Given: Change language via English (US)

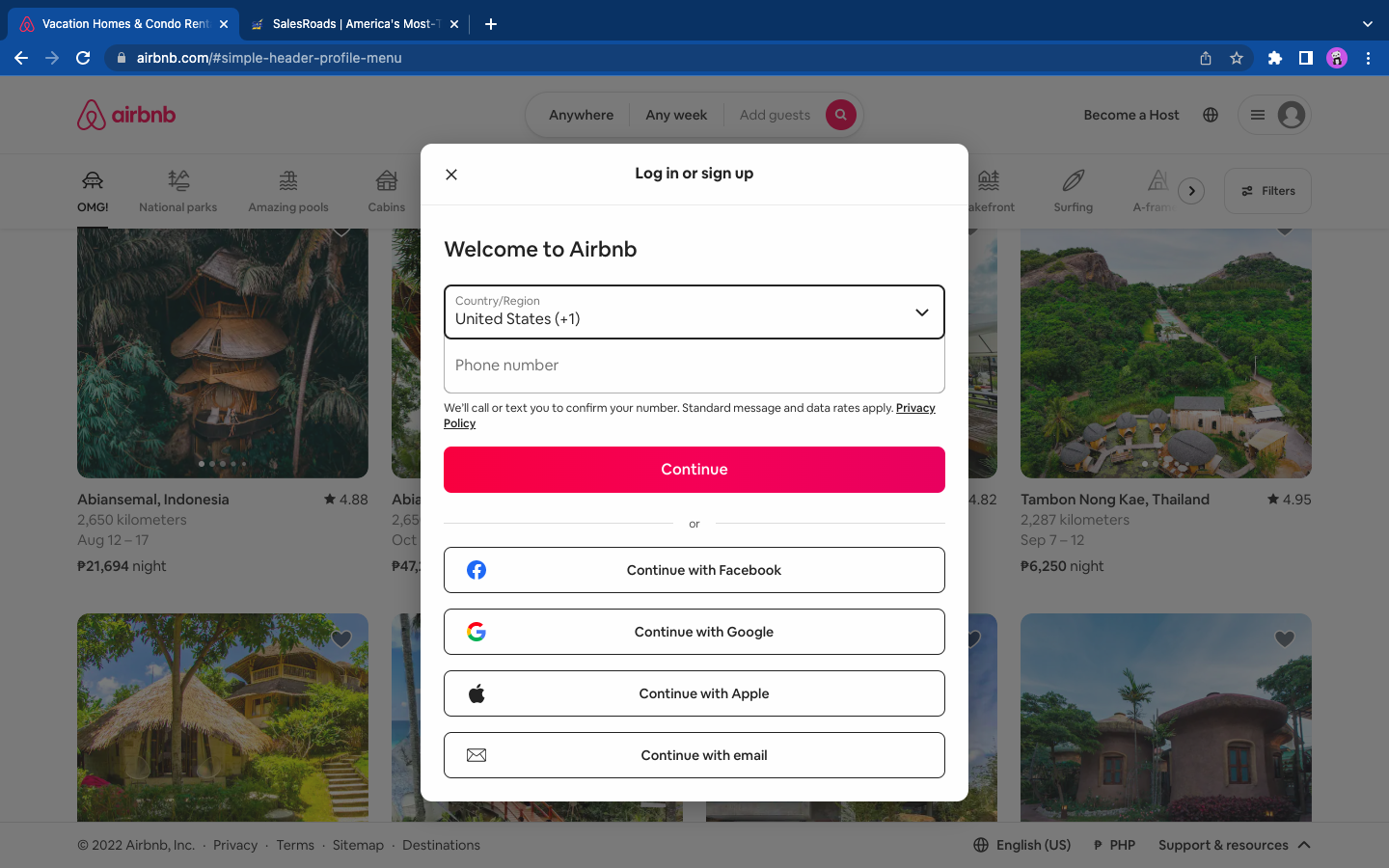Looking at the screenshot, I should tap(1022, 845).
